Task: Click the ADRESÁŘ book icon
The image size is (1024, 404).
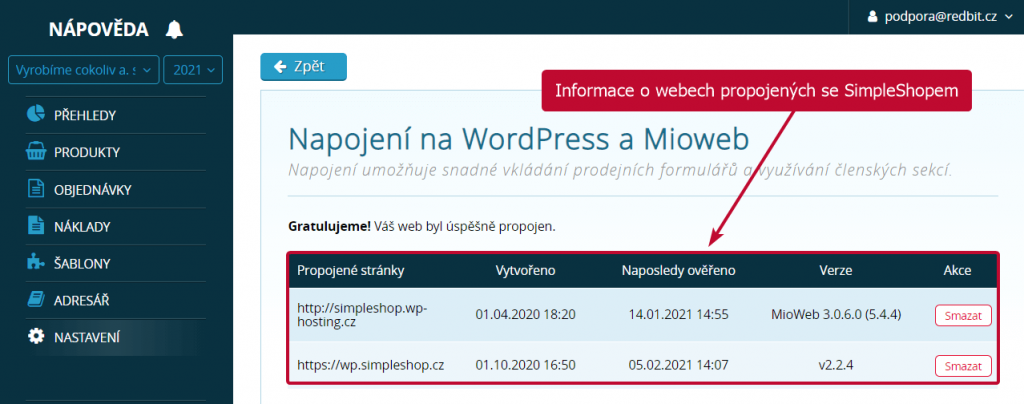Action: click(x=35, y=300)
